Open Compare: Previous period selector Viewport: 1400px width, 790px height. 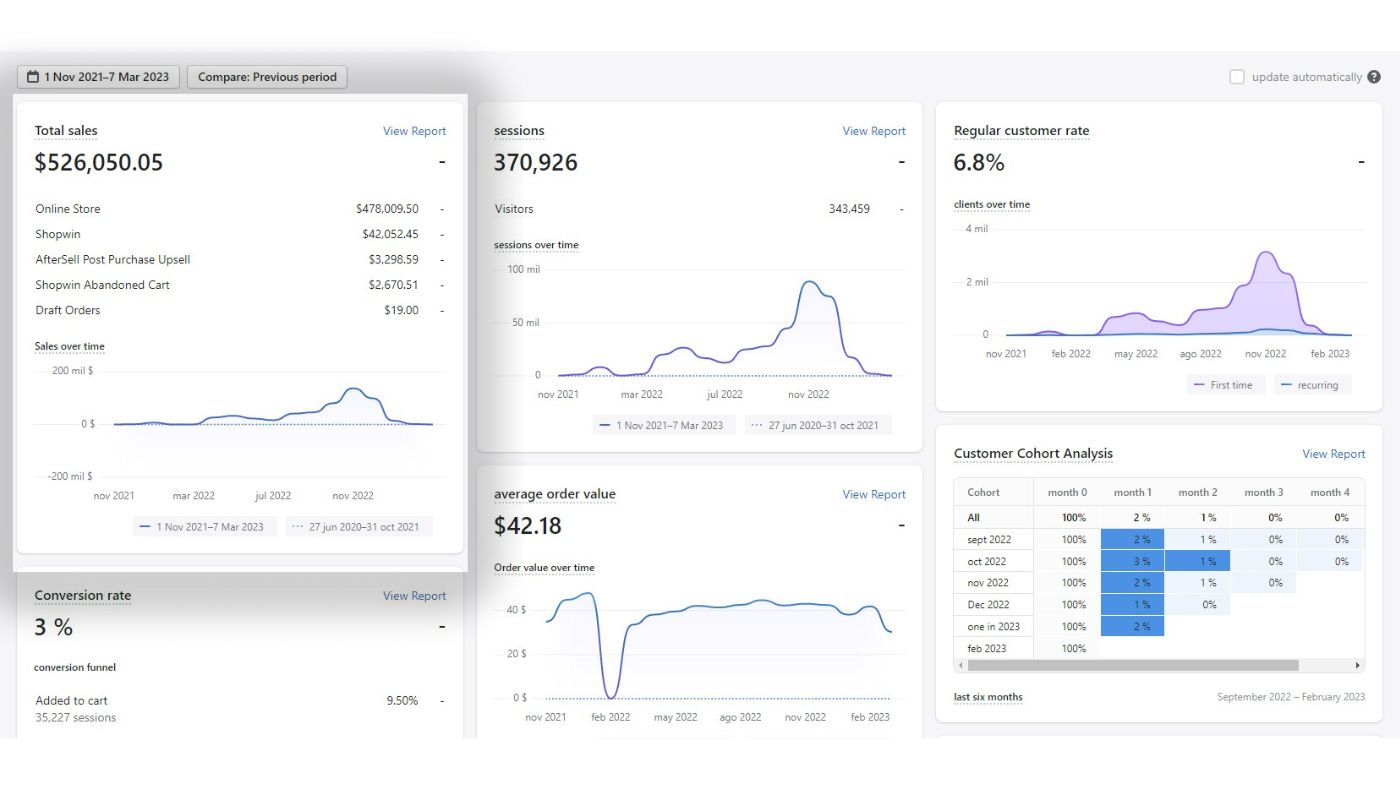[x=267, y=77]
